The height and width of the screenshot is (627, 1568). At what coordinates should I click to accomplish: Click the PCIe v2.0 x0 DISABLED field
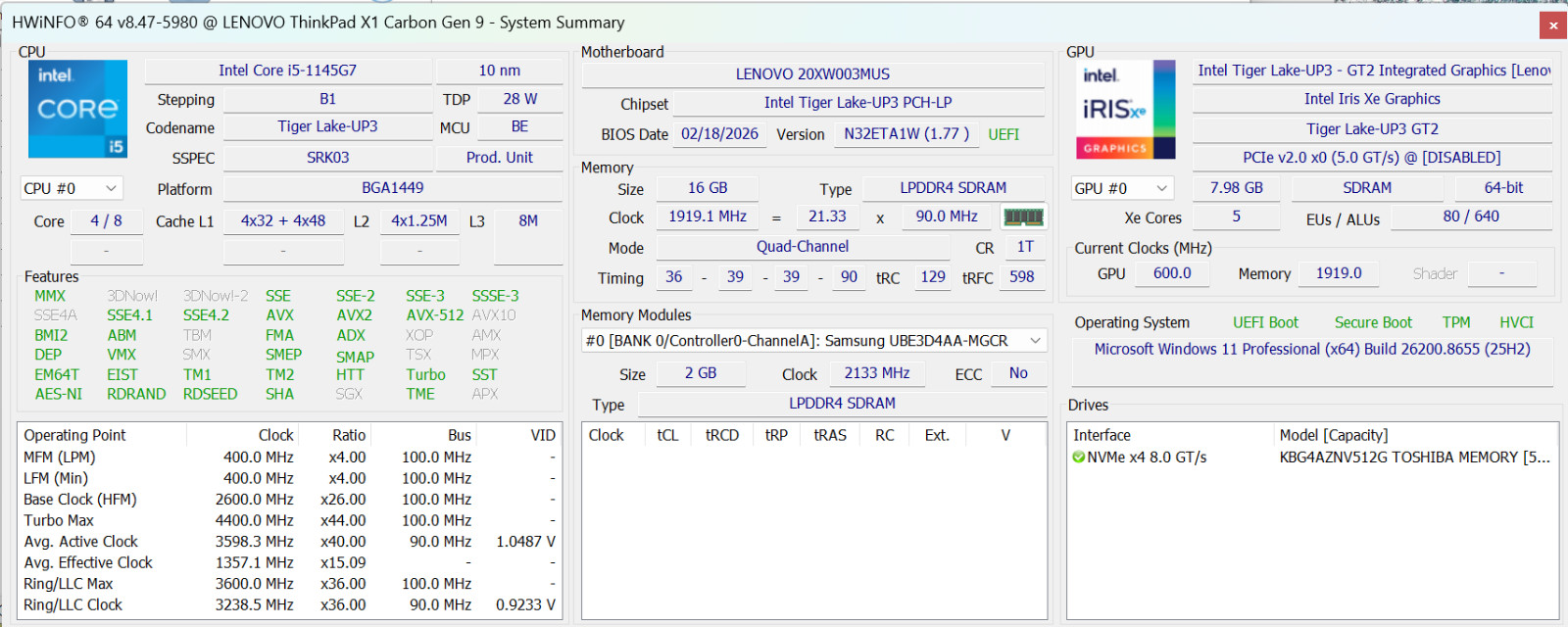[1372, 158]
